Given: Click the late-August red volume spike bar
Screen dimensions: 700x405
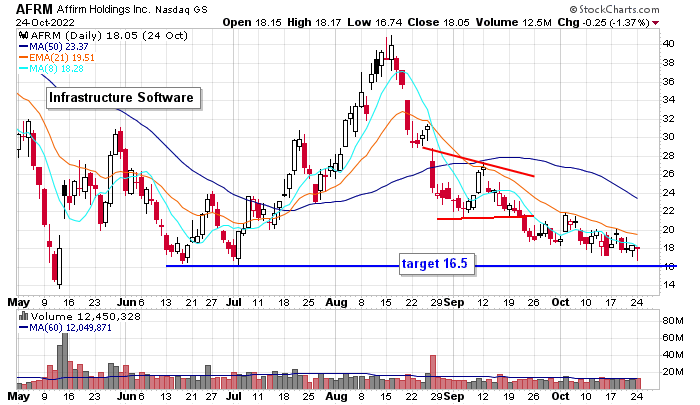Looking at the screenshot, I should 432,372.
